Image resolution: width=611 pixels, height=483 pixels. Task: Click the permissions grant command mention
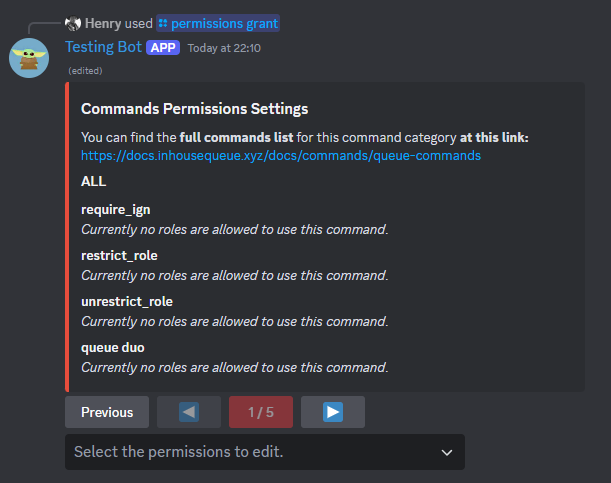coord(218,23)
